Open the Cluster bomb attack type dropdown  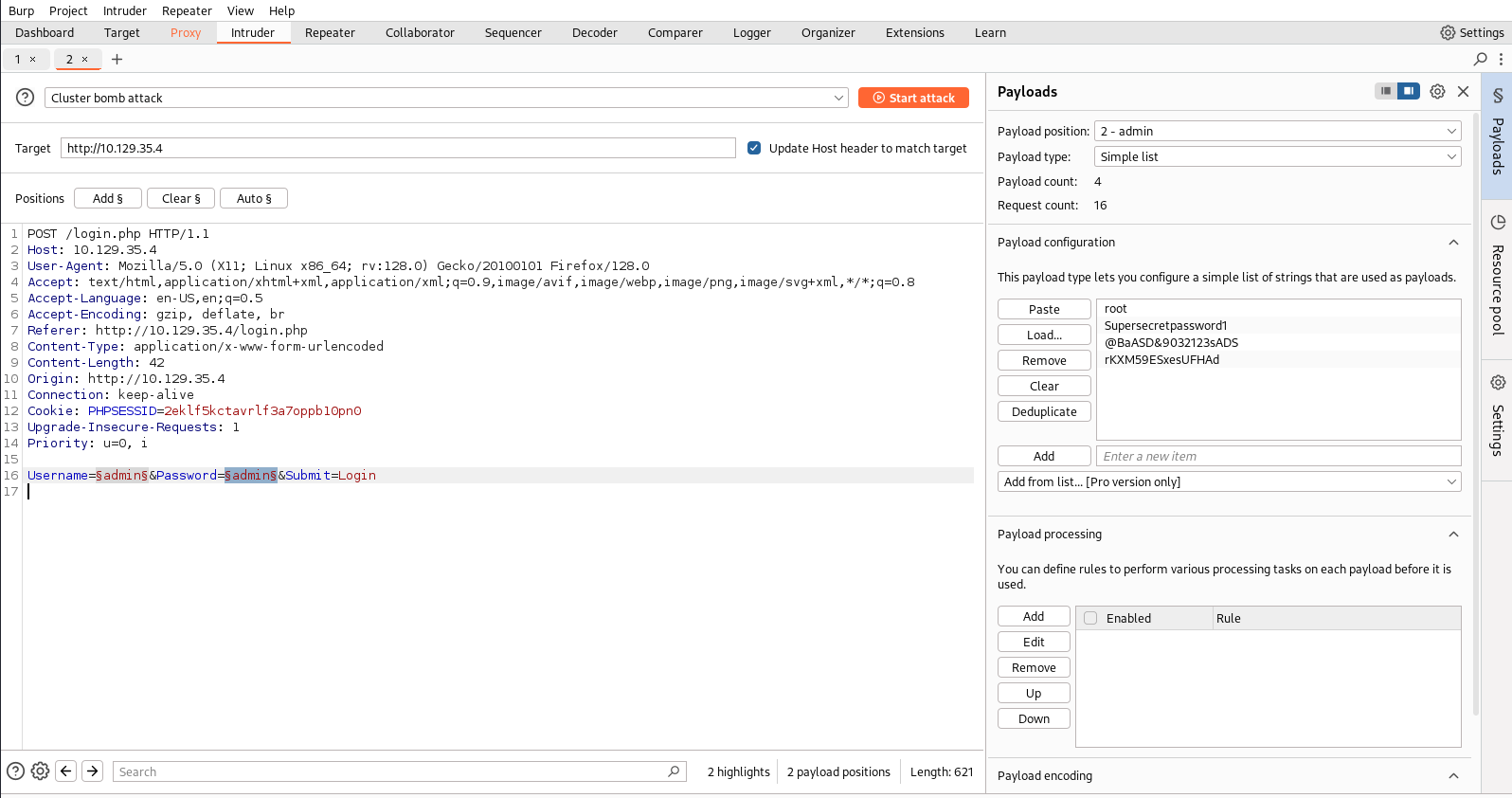point(446,98)
